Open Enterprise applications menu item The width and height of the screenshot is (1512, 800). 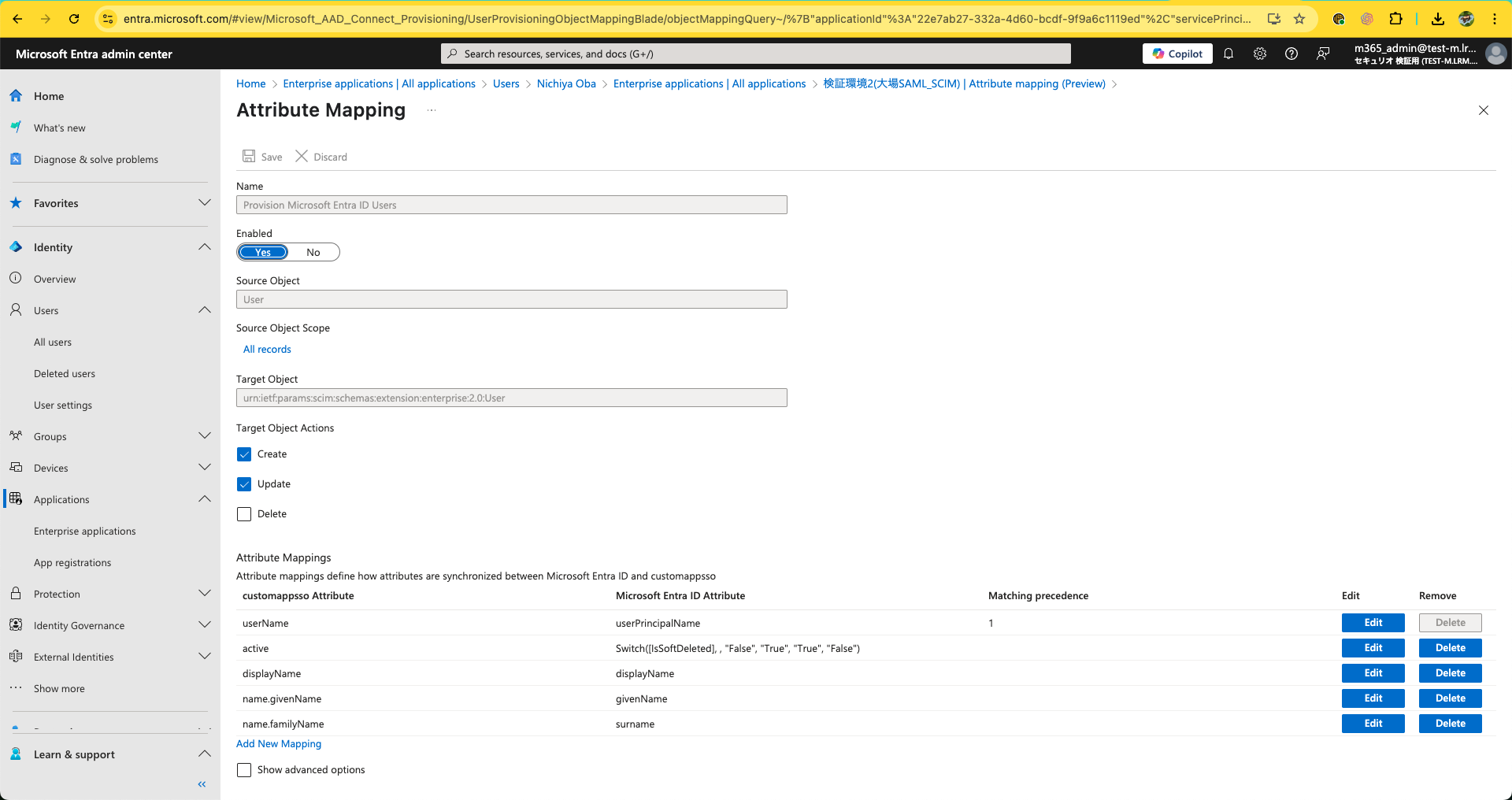pyautogui.click(x=85, y=531)
